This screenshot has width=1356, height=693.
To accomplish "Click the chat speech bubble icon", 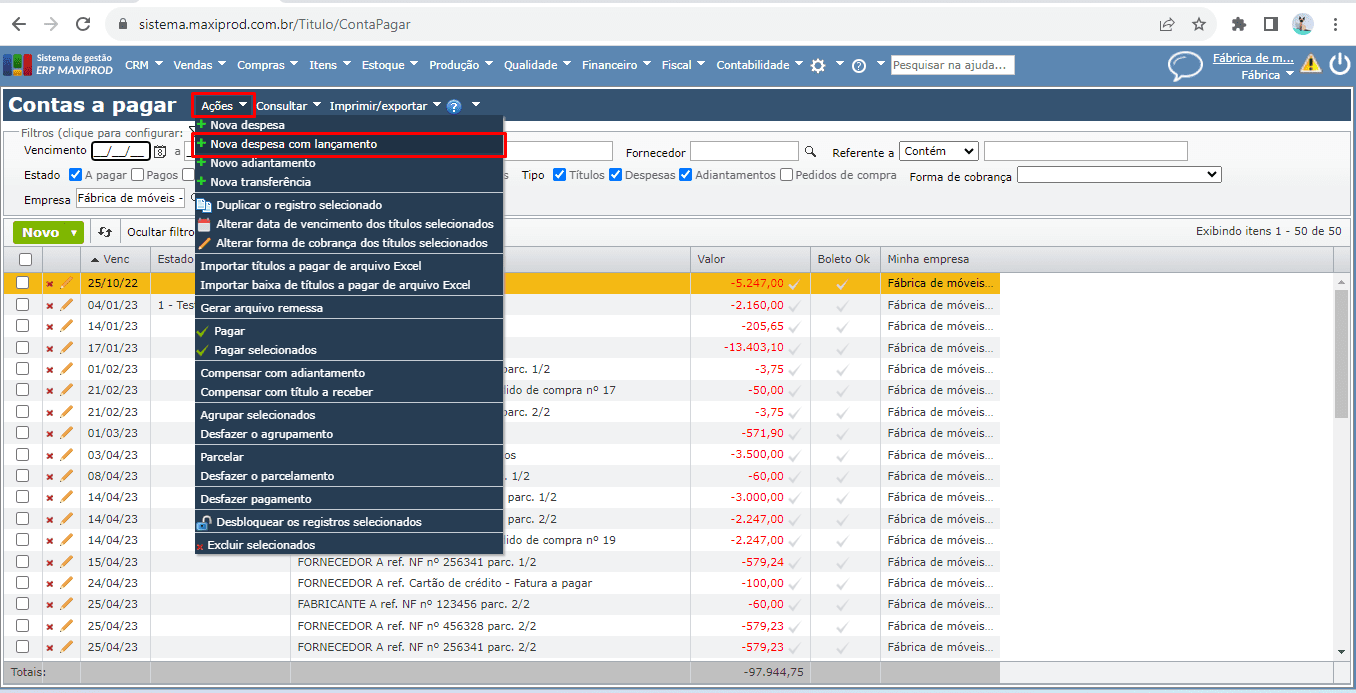I will pos(1185,66).
